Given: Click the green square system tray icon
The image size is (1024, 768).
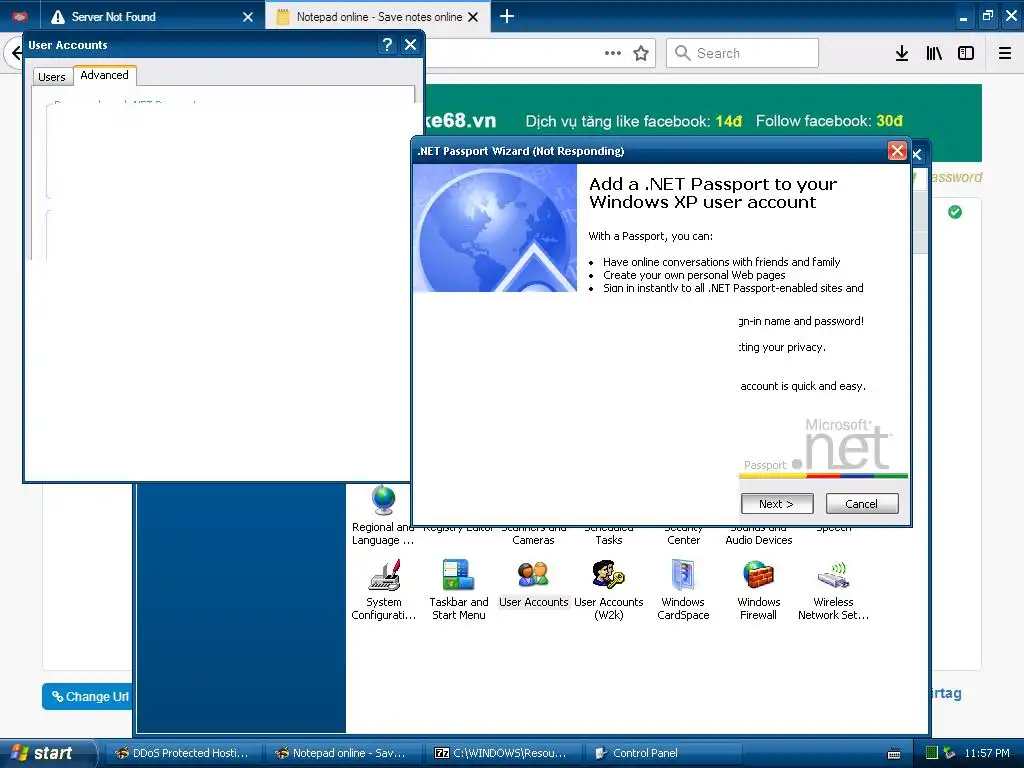Looking at the screenshot, I should [932, 753].
